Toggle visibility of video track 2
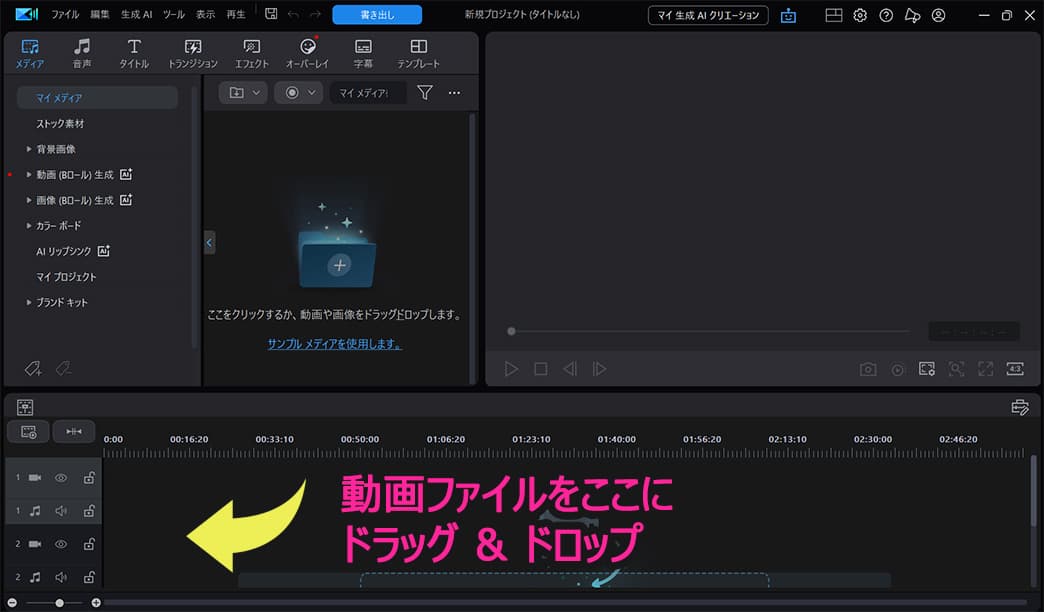Image resolution: width=1044 pixels, height=612 pixels. coord(61,544)
